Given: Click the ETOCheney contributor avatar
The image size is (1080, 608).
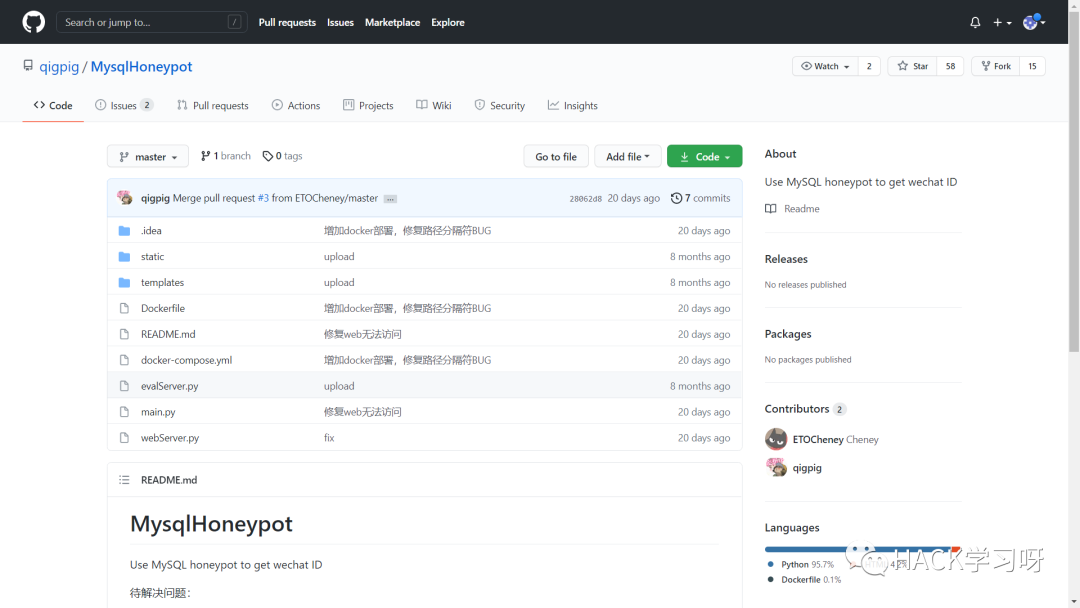Looking at the screenshot, I should click(776, 439).
